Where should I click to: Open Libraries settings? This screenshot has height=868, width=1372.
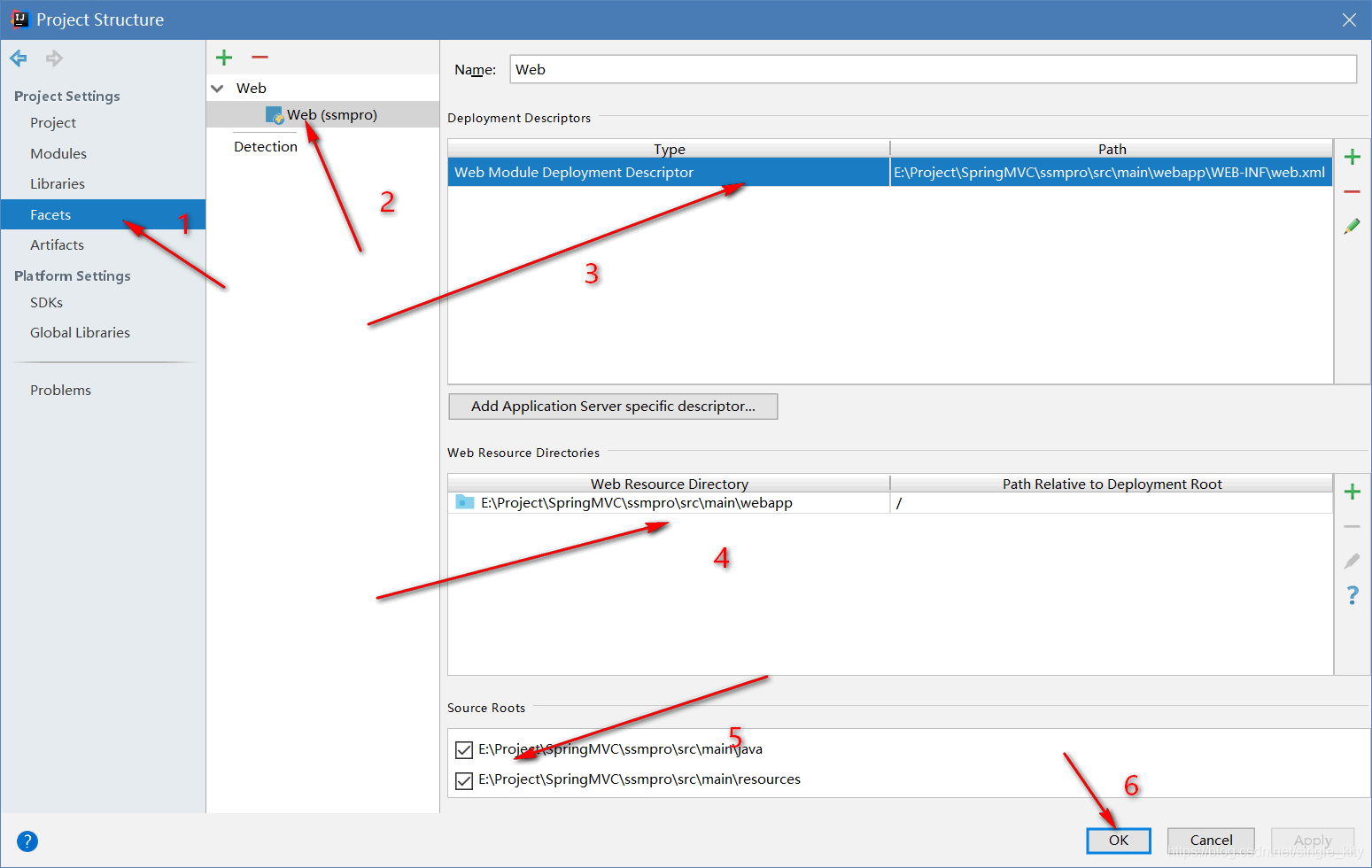point(58,184)
